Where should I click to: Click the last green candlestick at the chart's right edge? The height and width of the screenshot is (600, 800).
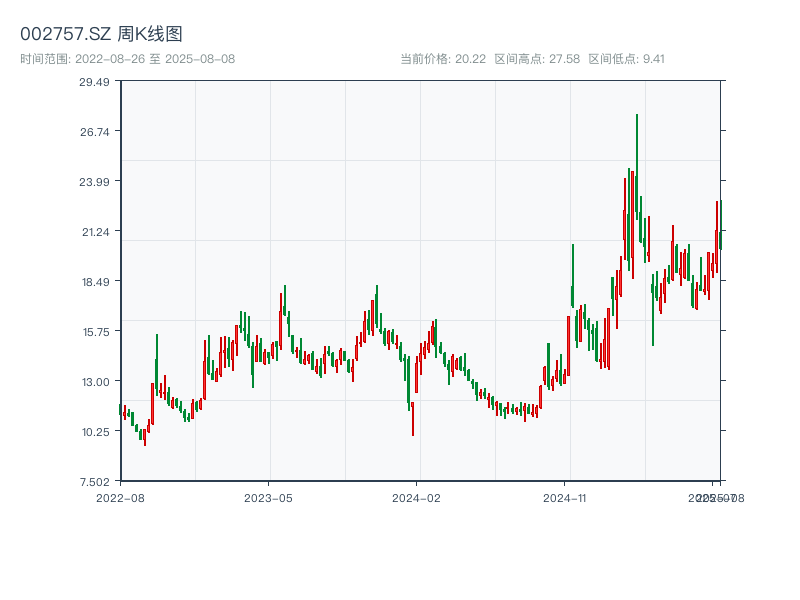(x=721, y=224)
